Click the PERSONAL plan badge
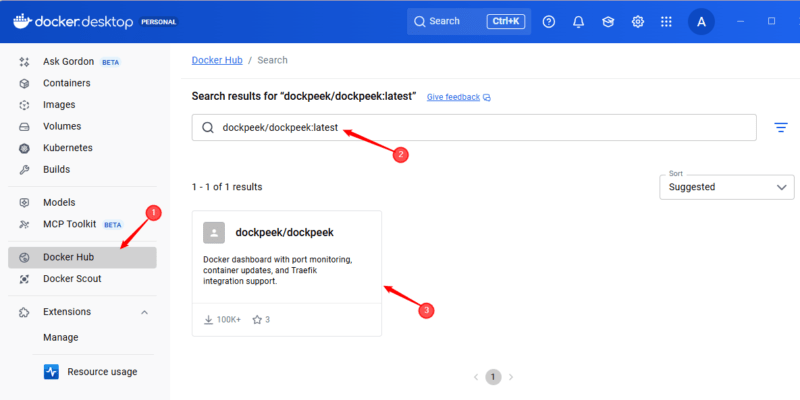Screen dimensions: 800x400 pos(159,22)
